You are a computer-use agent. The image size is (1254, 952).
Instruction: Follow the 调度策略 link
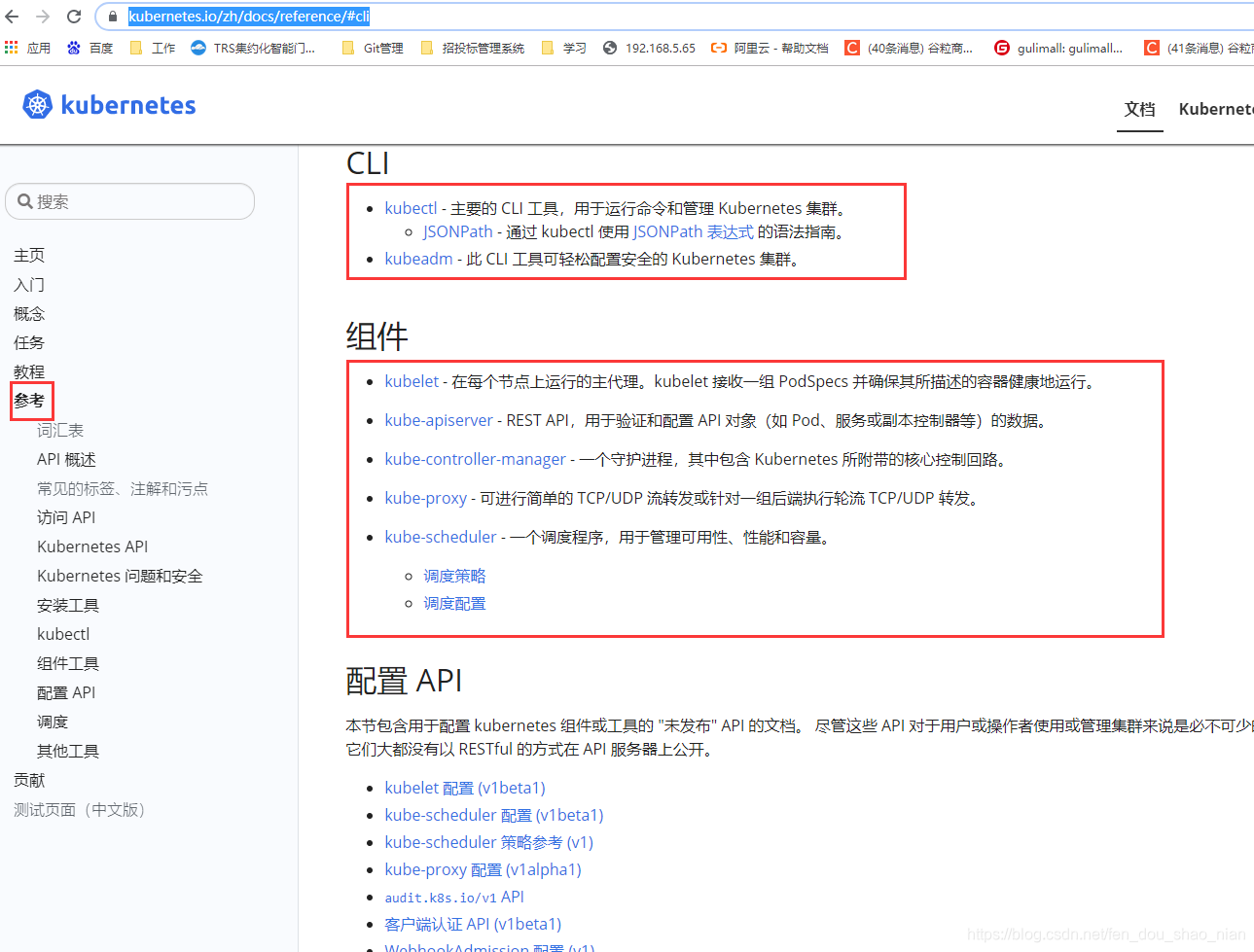(x=454, y=576)
